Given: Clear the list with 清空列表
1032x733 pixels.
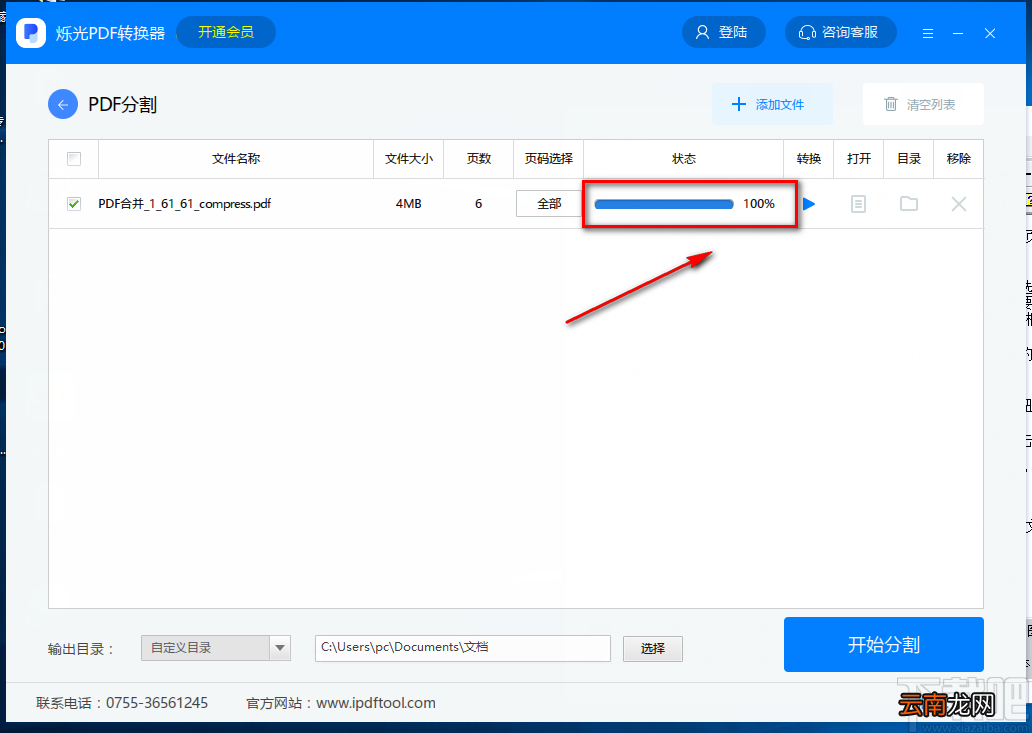Looking at the screenshot, I should pos(923,104).
